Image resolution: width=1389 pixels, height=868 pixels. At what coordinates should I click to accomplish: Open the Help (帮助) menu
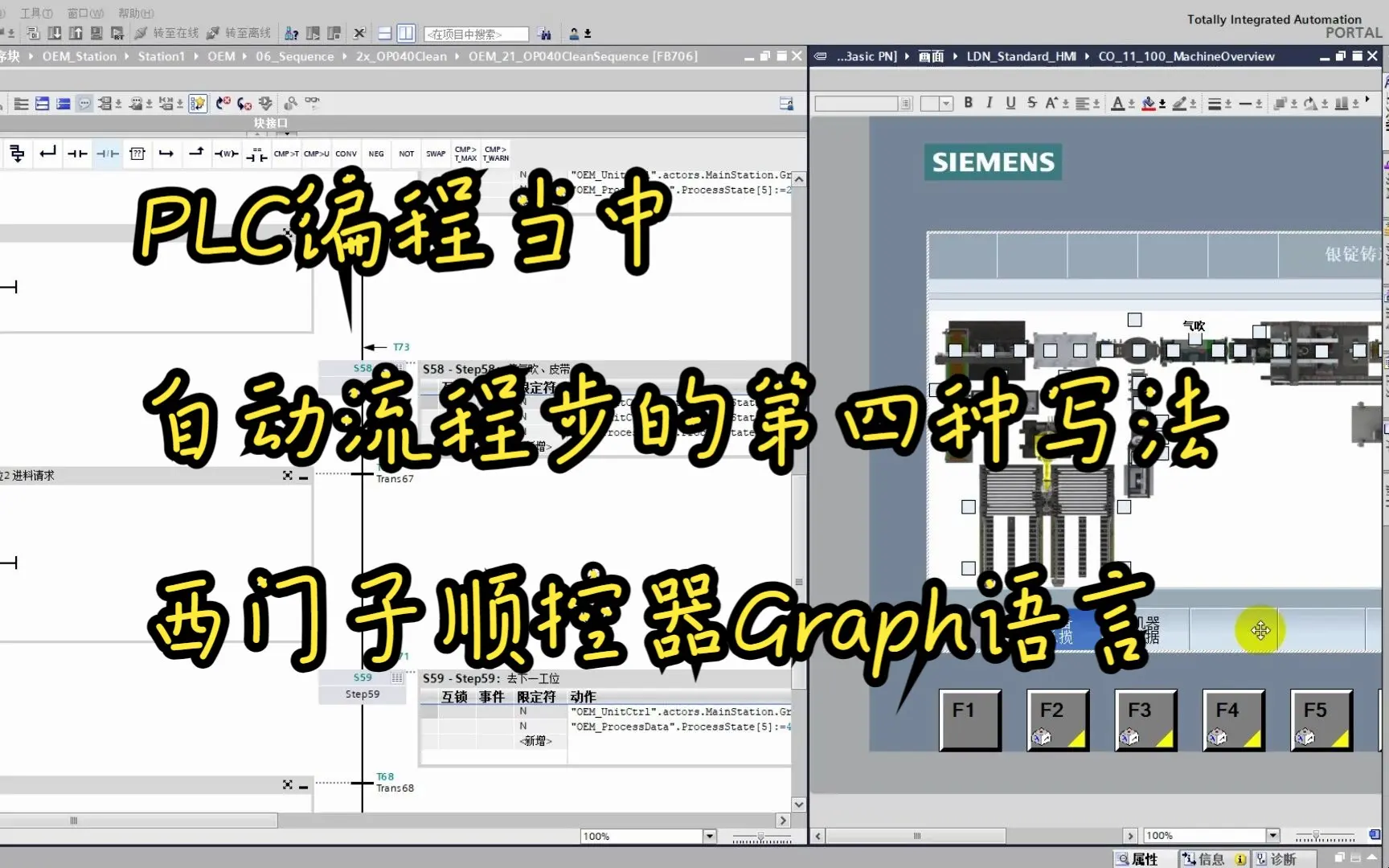[x=136, y=13]
